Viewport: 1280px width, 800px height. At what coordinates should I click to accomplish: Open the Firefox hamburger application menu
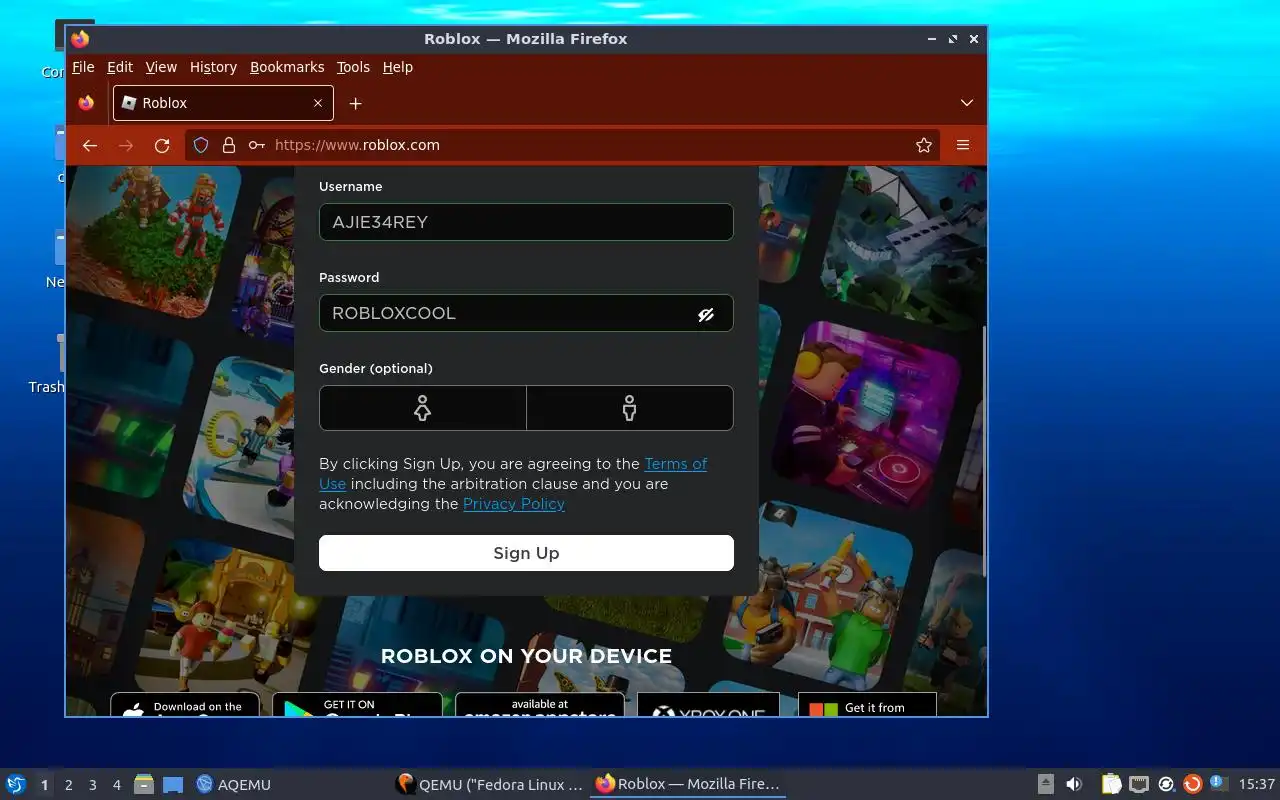963,145
